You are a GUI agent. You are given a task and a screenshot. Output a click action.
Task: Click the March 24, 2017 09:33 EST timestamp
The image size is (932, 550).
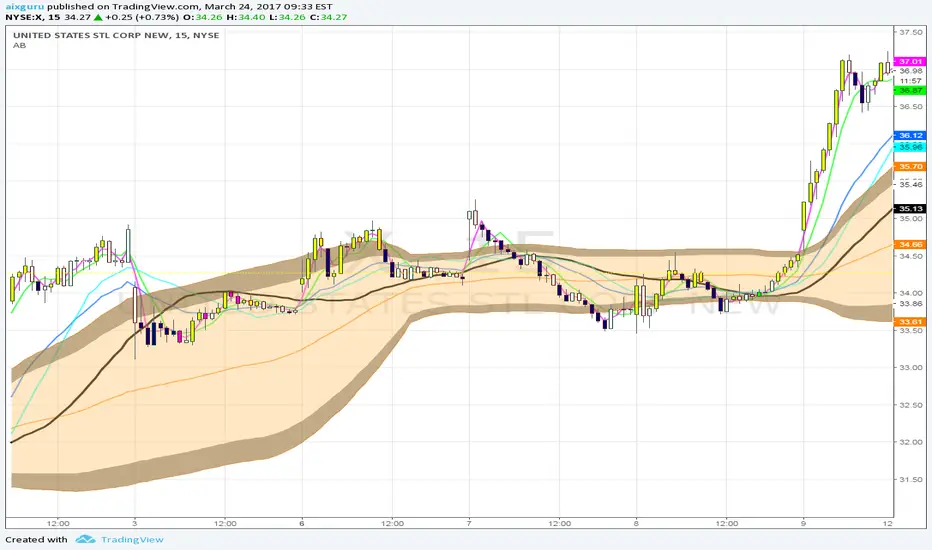coord(269,7)
